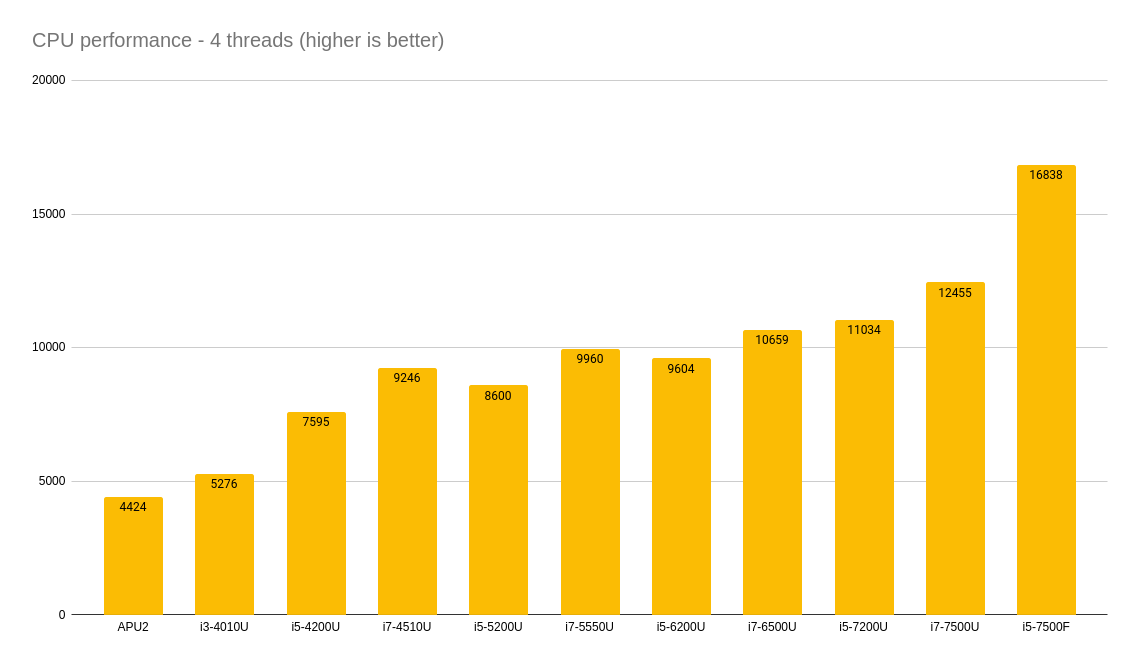Select the i7-4510U bar labeled 9246
Screen dimensions: 1132x645
coord(406,491)
